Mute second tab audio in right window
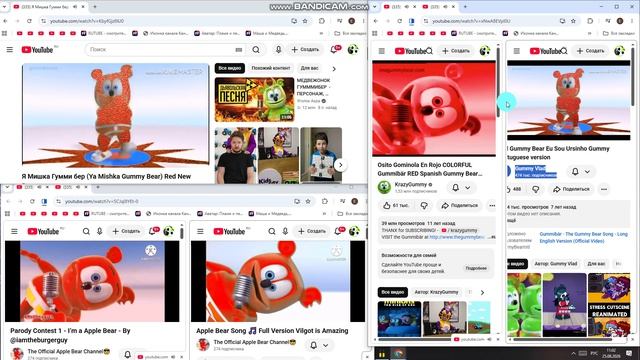This screenshot has width=640, height=360. (445, 7)
